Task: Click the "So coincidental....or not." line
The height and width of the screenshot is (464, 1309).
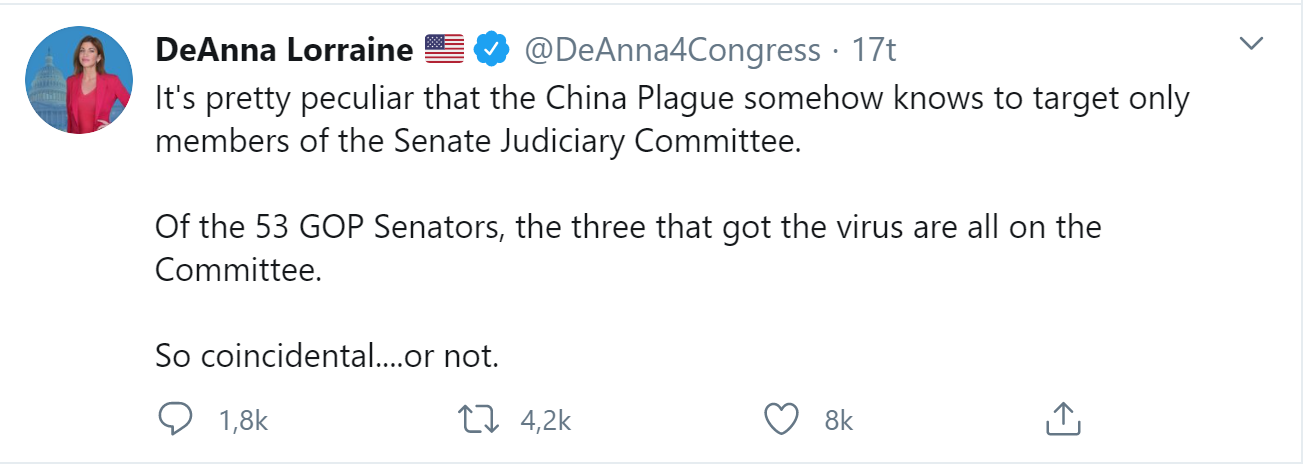Action: (x=327, y=355)
